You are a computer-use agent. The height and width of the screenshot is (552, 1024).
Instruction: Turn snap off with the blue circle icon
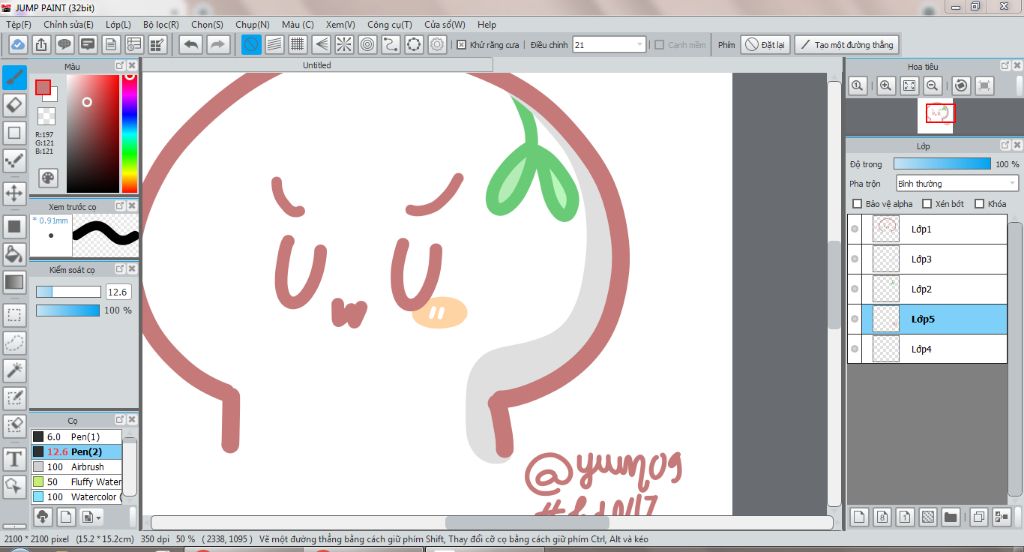tap(251, 44)
